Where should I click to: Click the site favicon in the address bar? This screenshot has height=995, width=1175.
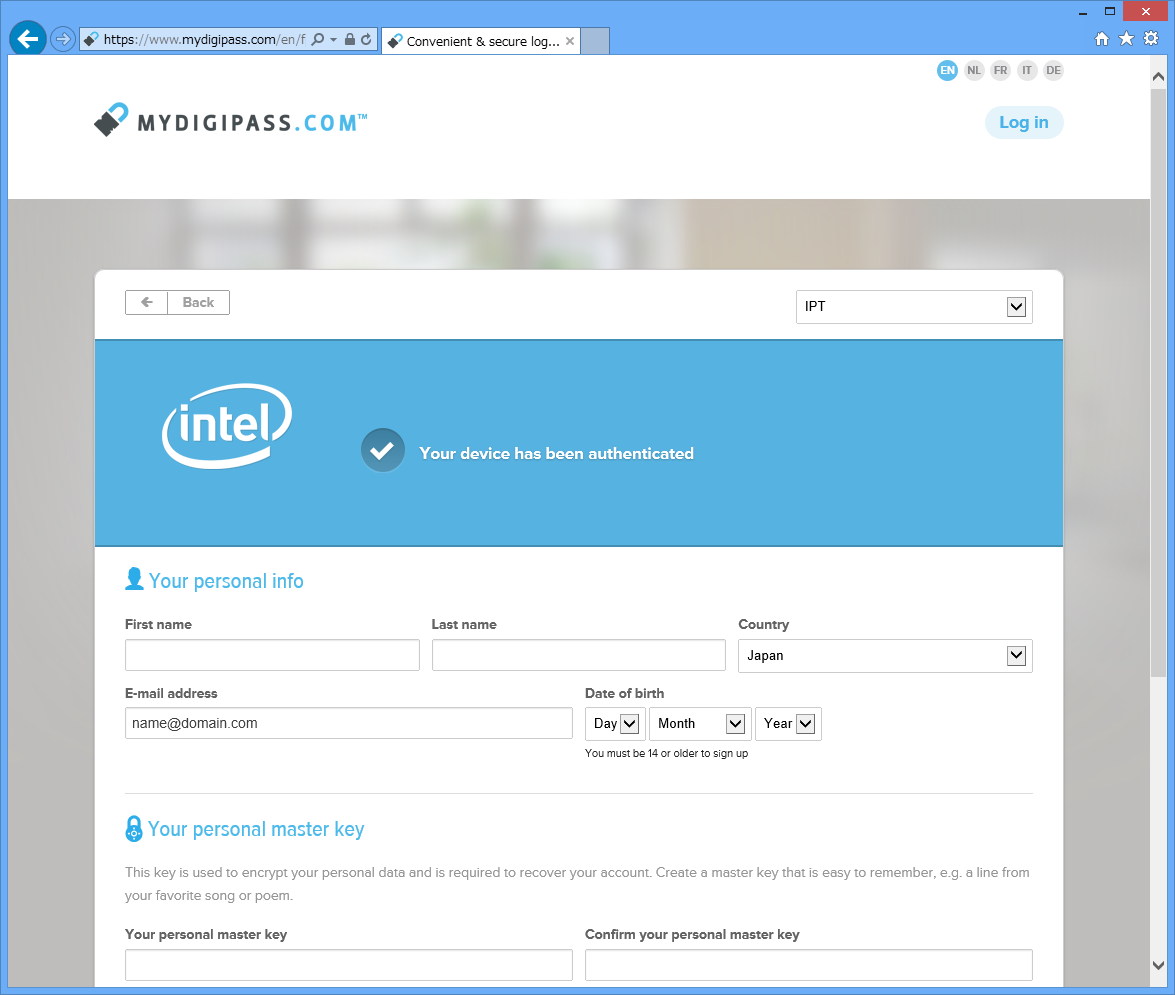[91, 40]
